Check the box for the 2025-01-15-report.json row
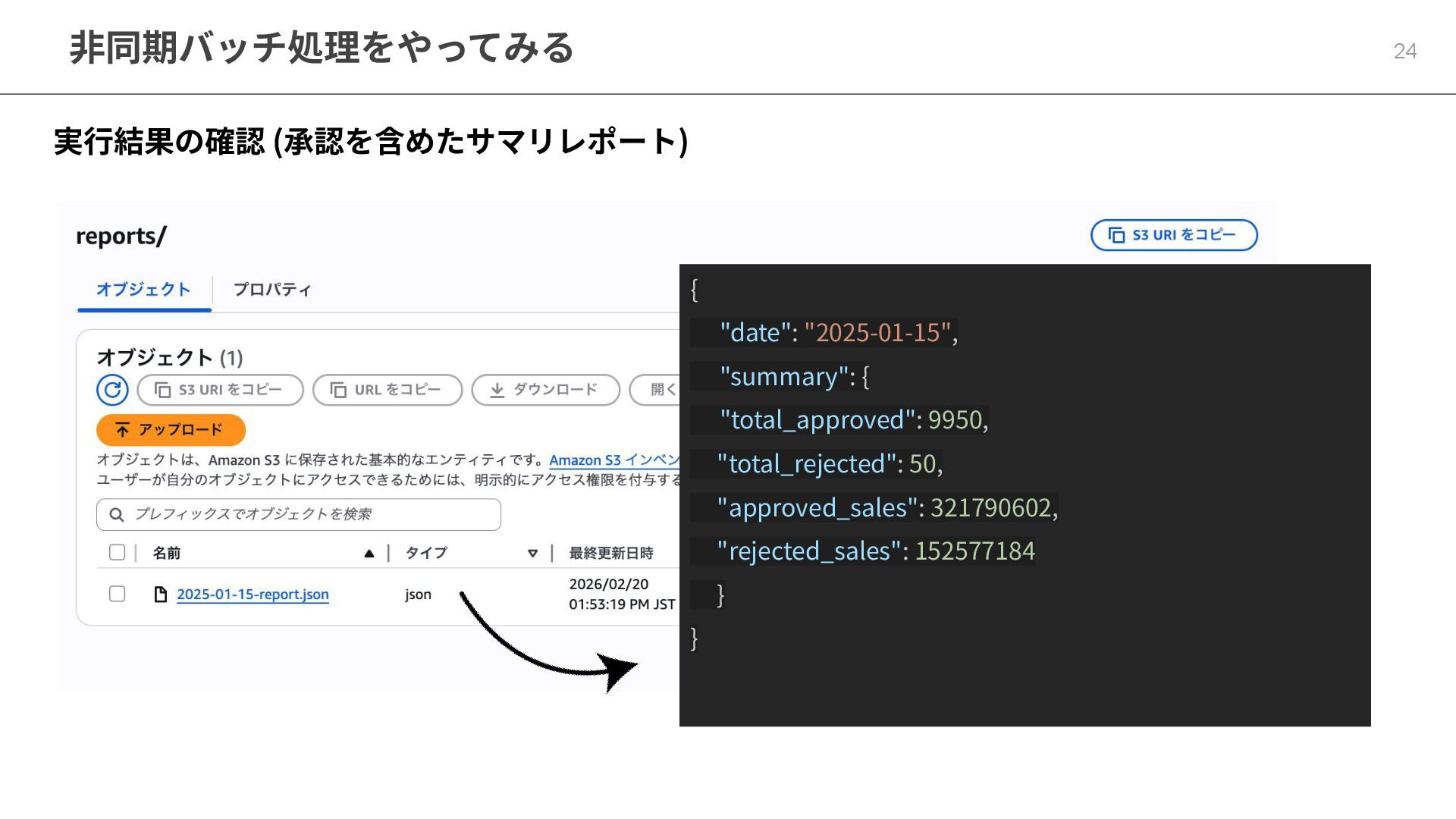This screenshot has height=819, width=1456. 117,595
